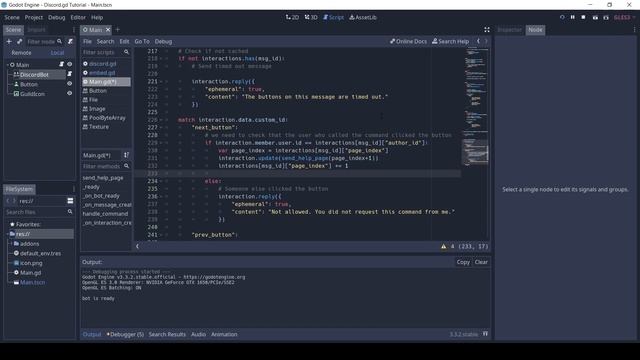Toggle visibility of the GuildIcon node
This screenshot has width=640, height=360.
pos(69,93)
